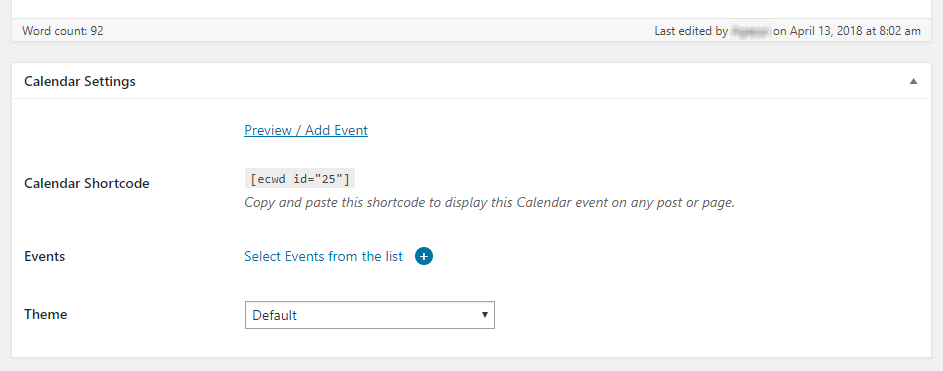Open the Preview / Add Event link
The image size is (943, 371).
pyautogui.click(x=306, y=130)
